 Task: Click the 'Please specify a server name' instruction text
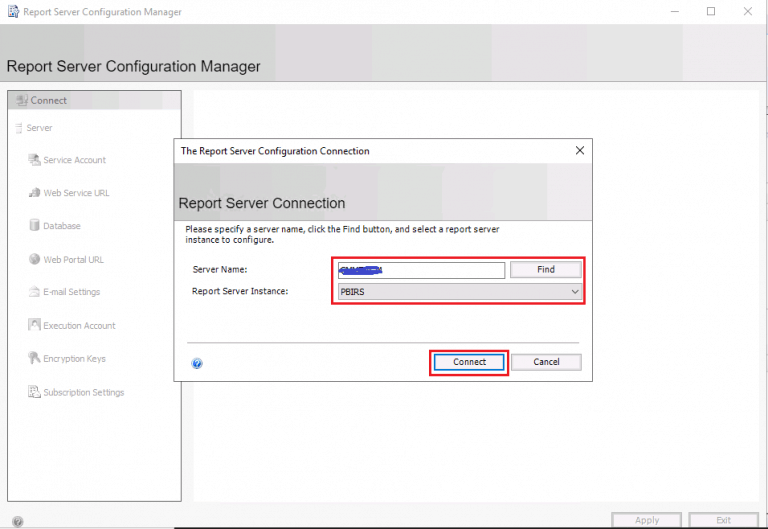click(x=342, y=234)
